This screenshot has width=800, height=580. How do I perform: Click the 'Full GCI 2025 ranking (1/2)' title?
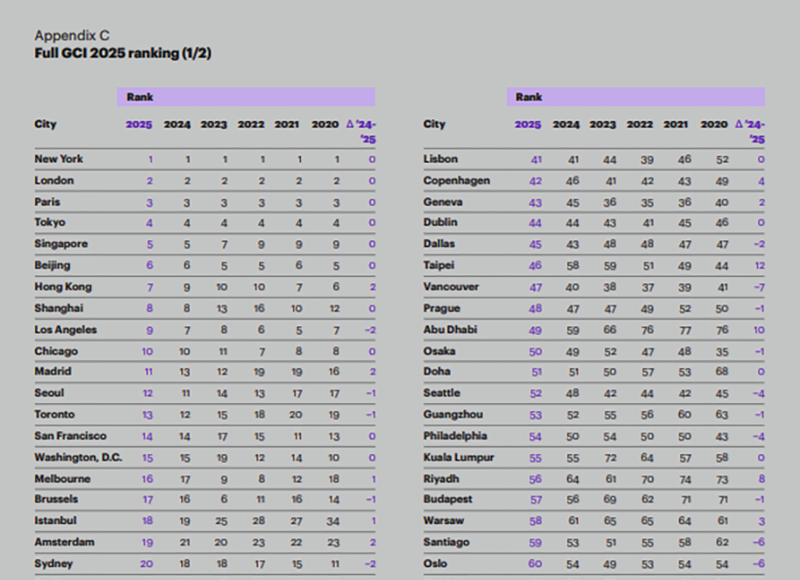pyautogui.click(x=123, y=53)
